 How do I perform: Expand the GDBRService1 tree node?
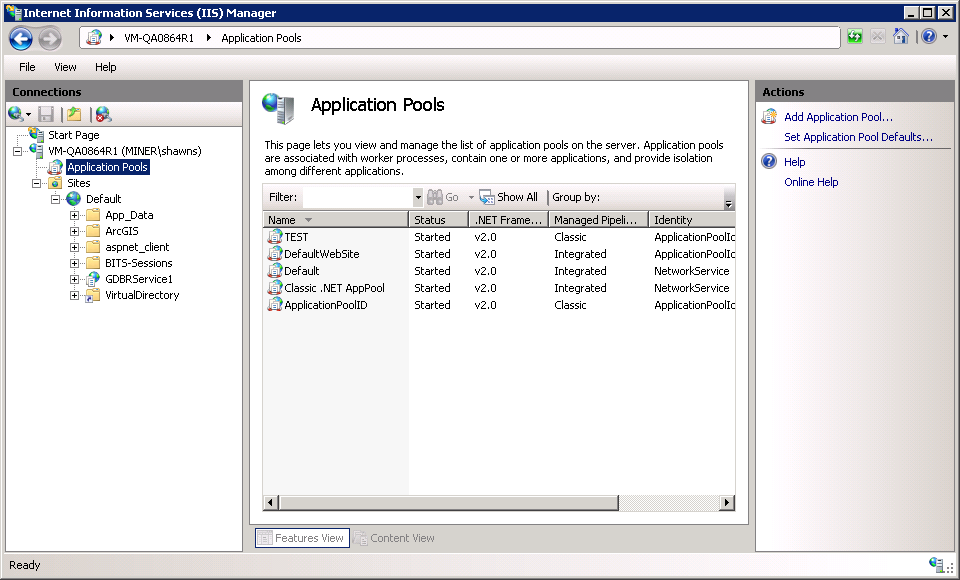coord(75,279)
